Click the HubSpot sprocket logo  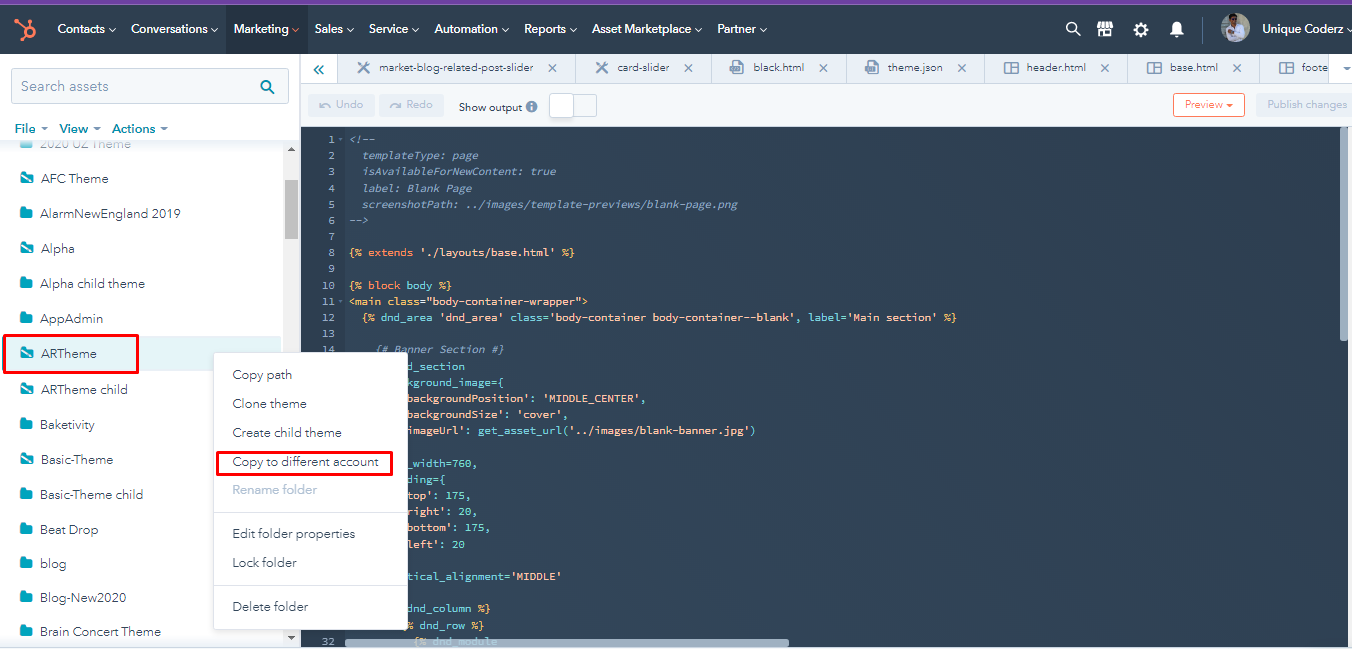point(26,30)
